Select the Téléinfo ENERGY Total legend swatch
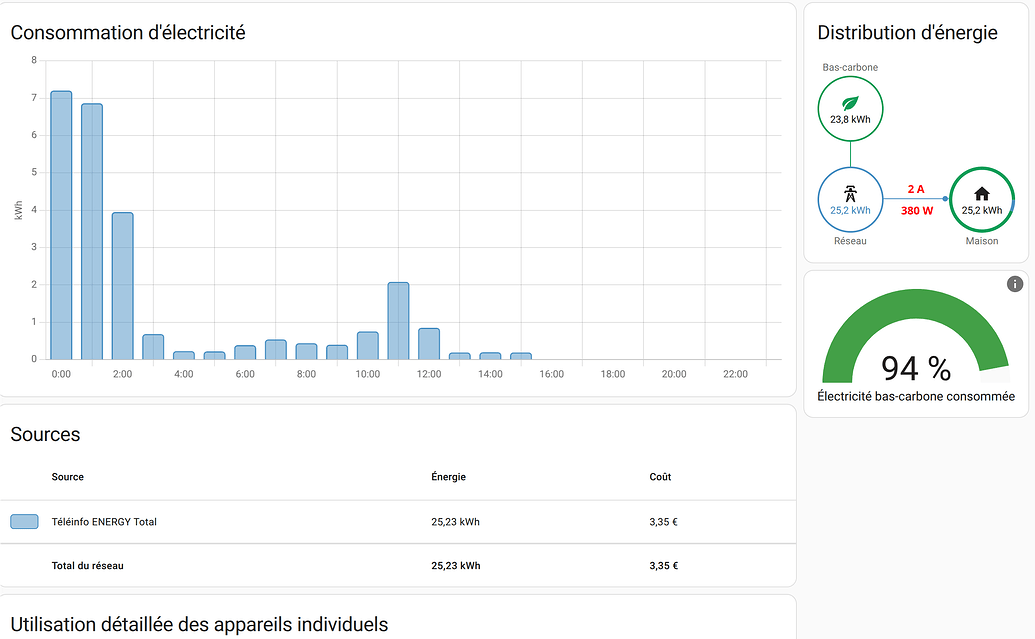This screenshot has height=639, width=1035. (25, 521)
